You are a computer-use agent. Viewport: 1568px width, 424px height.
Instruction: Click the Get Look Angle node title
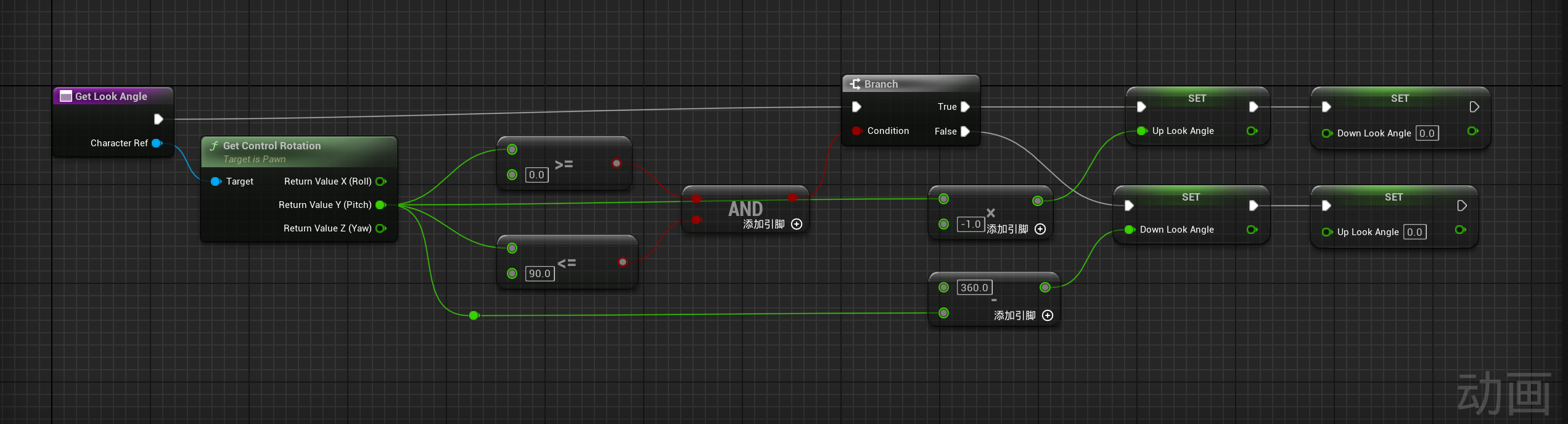pos(111,96)
